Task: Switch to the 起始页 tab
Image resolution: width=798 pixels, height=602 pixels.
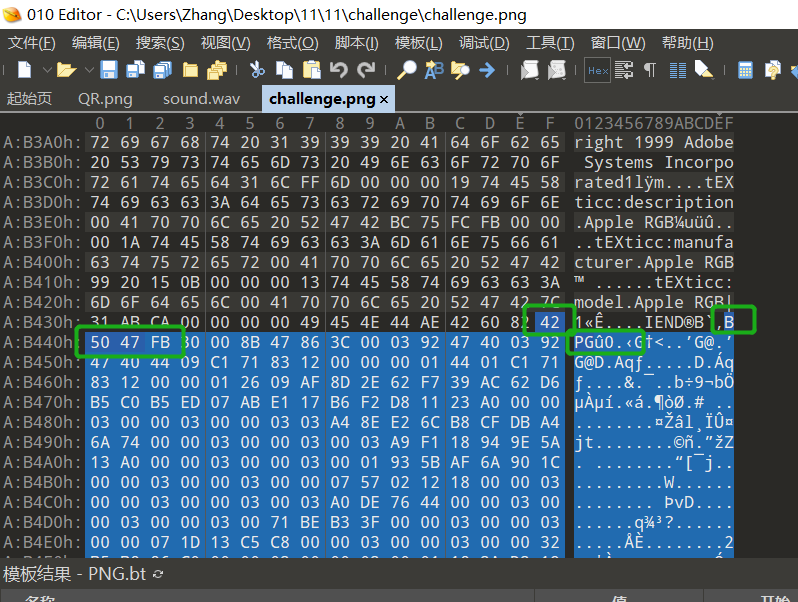Action: pyautogui.click(x=29, y=98)
